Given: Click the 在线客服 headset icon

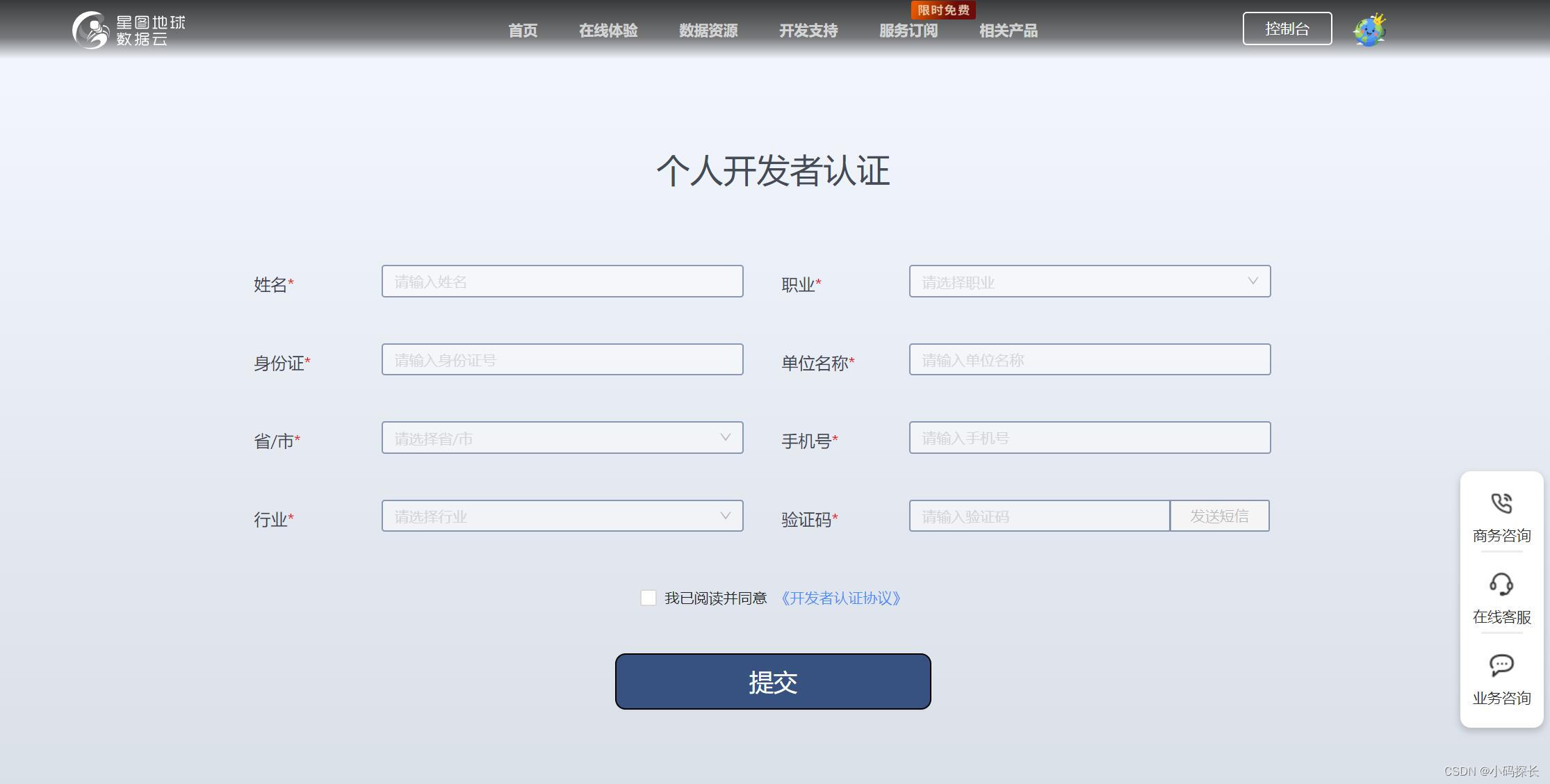Looking at the screenshot, I should coord(1501,584).
